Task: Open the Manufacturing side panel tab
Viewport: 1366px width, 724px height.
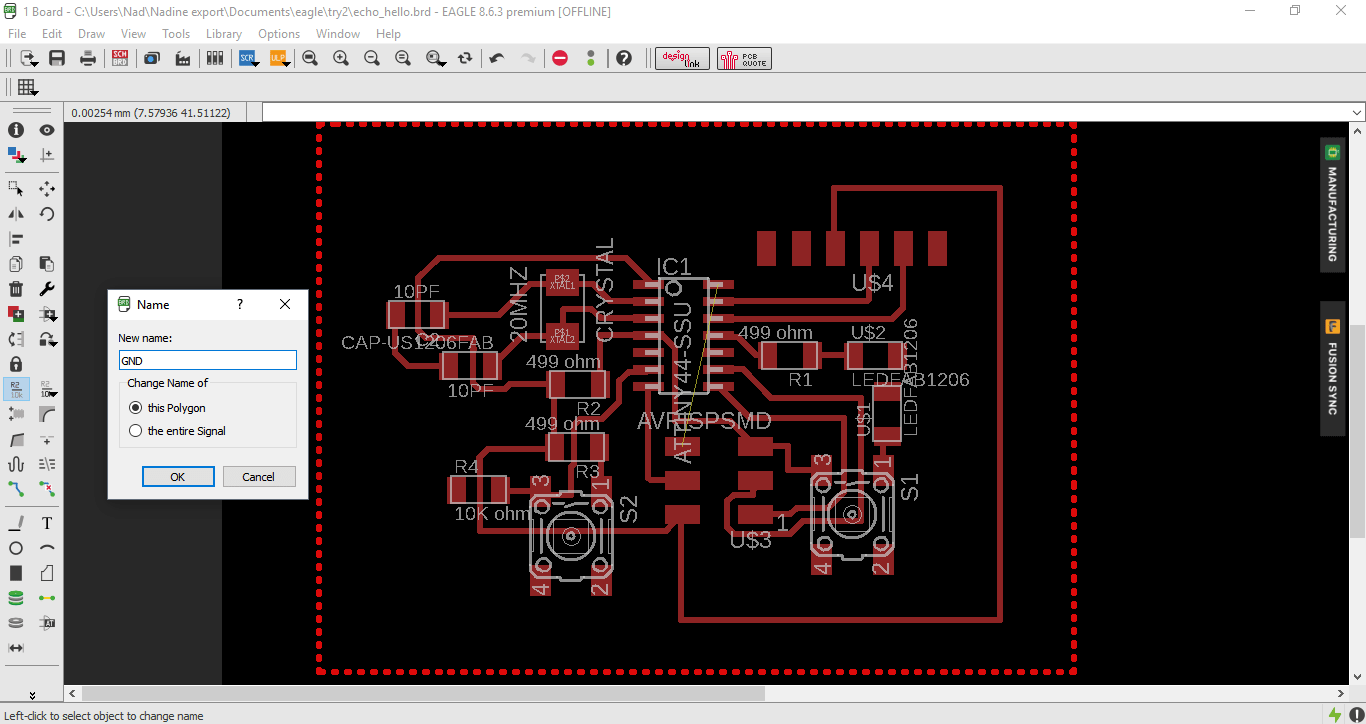Action: click(1332, 205)
